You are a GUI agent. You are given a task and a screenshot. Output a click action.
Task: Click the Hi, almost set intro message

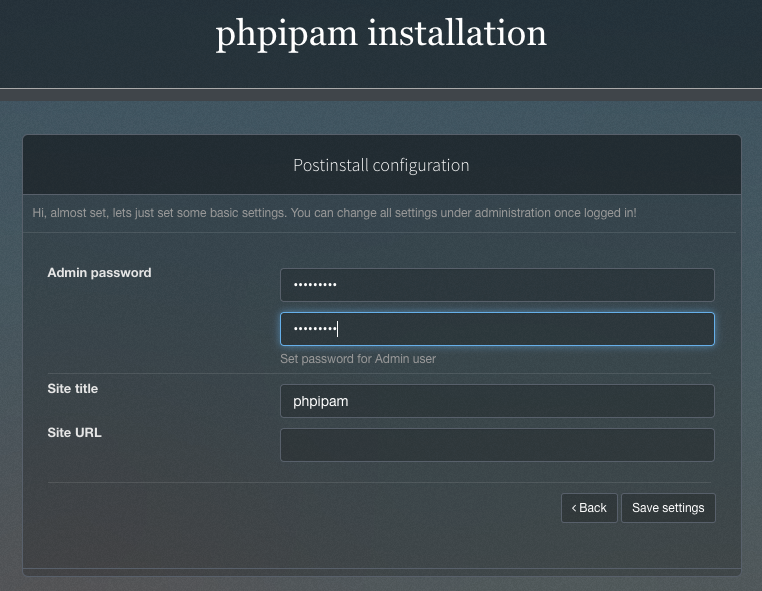click(334, 213)
